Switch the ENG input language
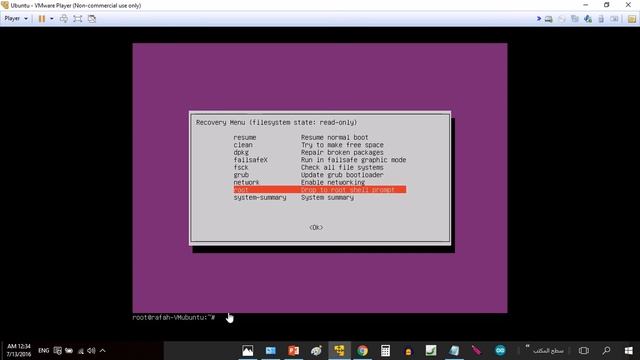 [43, 351]
